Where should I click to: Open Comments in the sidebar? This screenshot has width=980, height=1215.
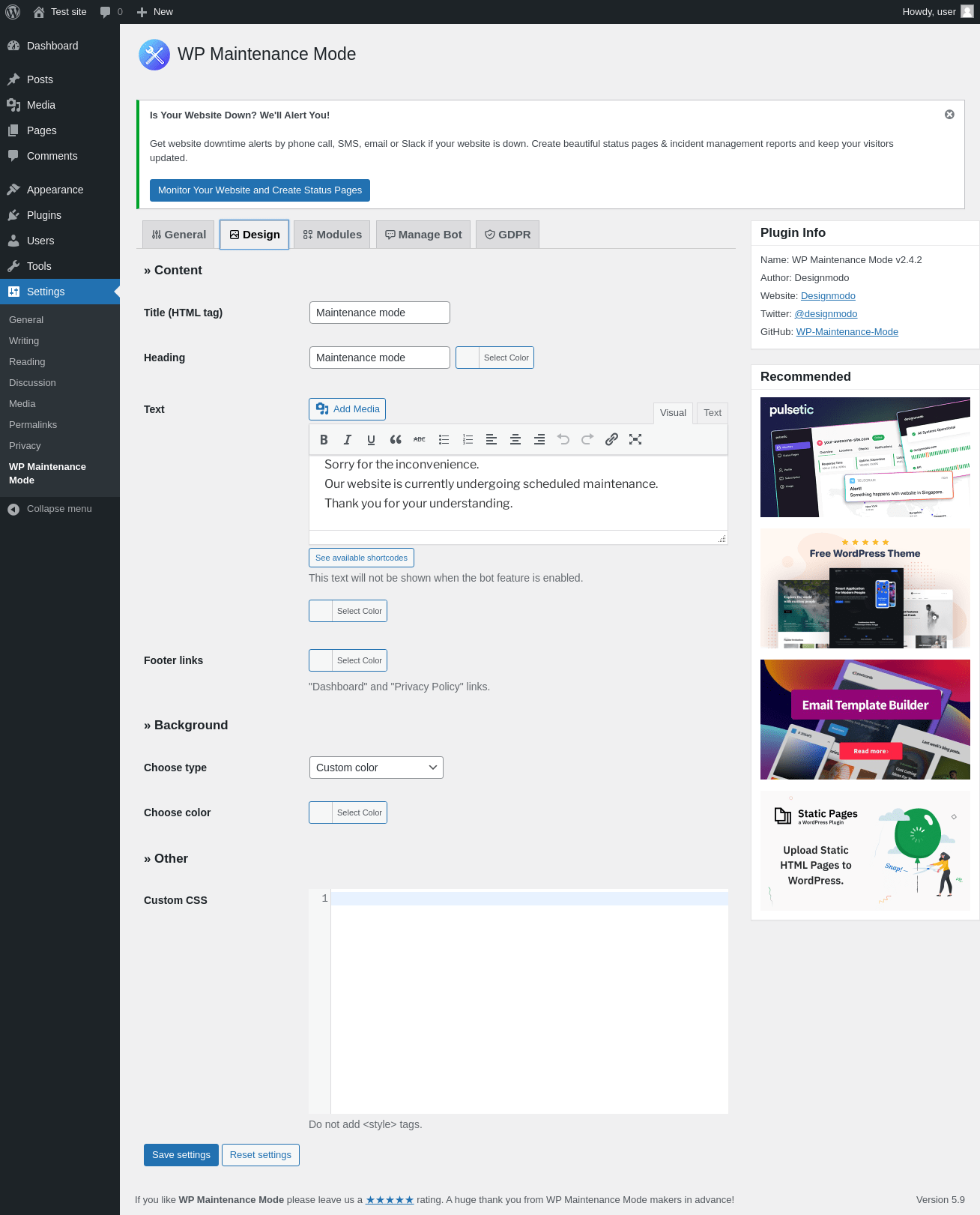(60, 156)
